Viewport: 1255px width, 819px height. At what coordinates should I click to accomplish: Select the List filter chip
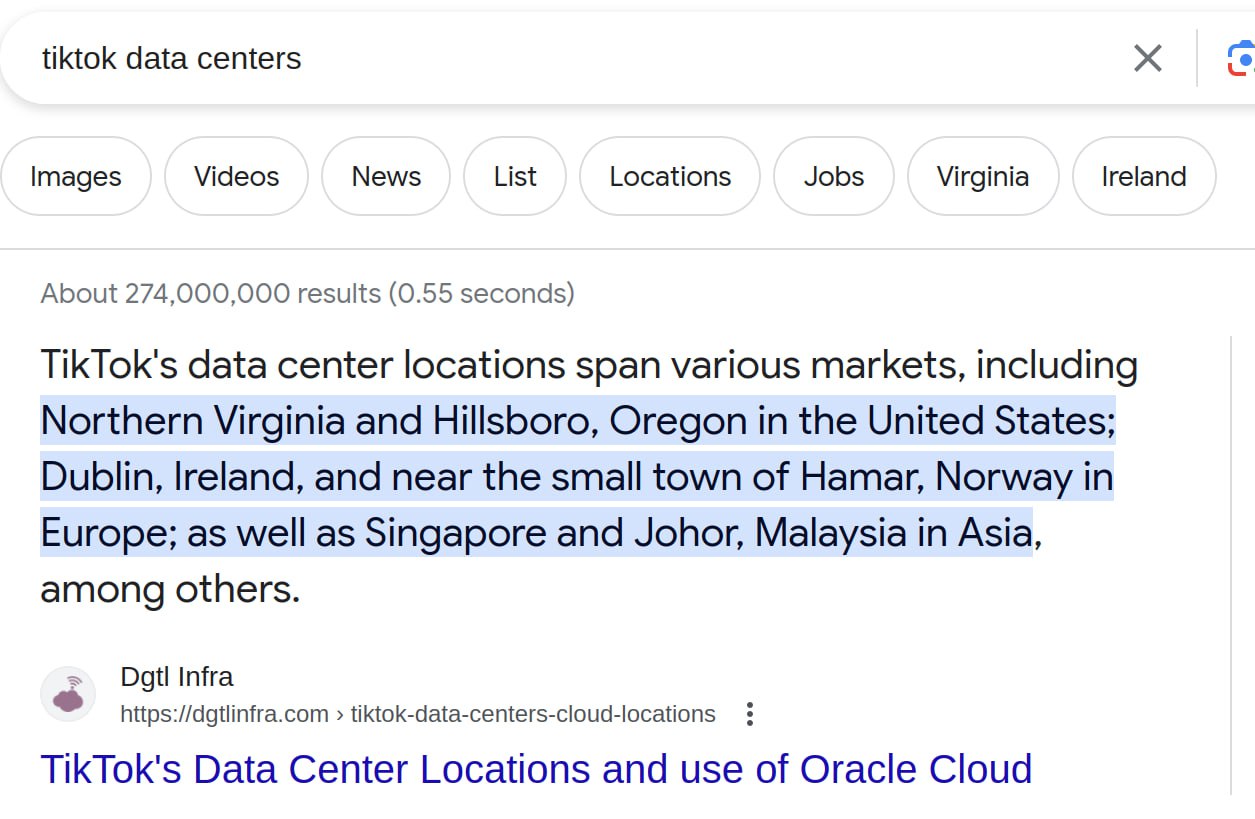pyautogui.click(x=515, y=176)
